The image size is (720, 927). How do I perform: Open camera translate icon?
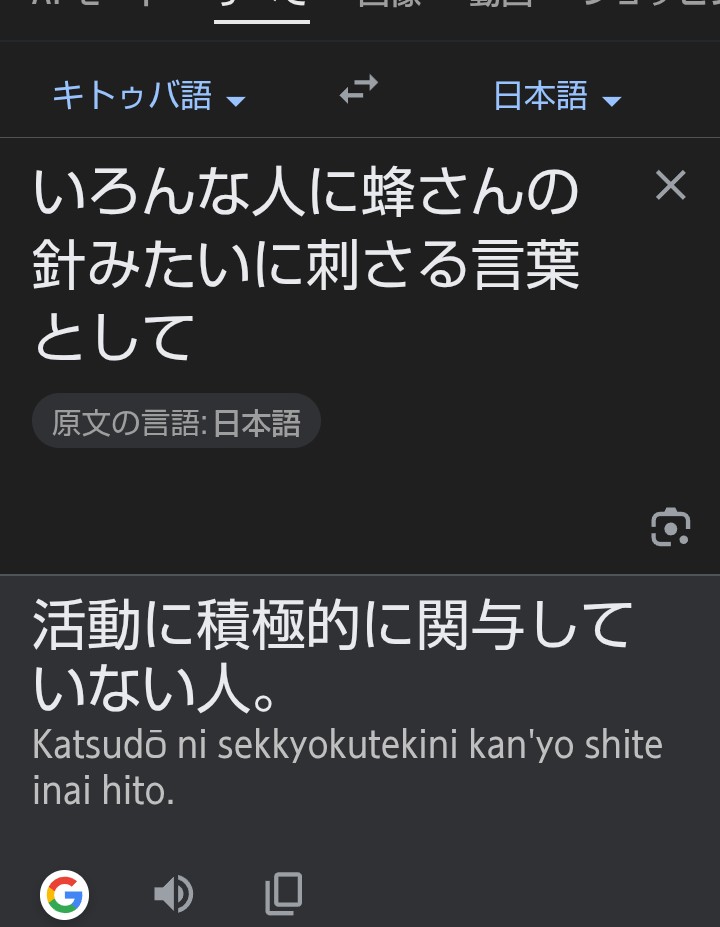coord(670,527)
